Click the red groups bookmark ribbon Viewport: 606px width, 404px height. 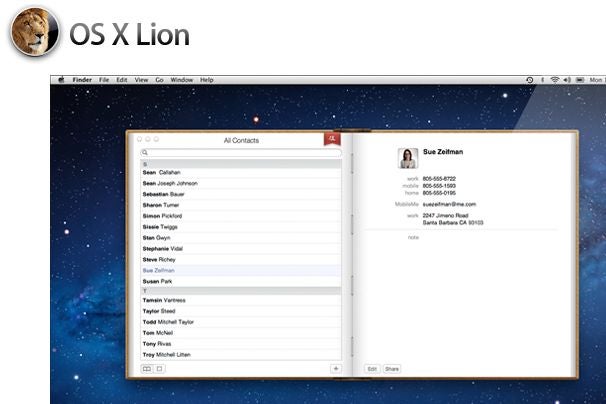[332, 139]
